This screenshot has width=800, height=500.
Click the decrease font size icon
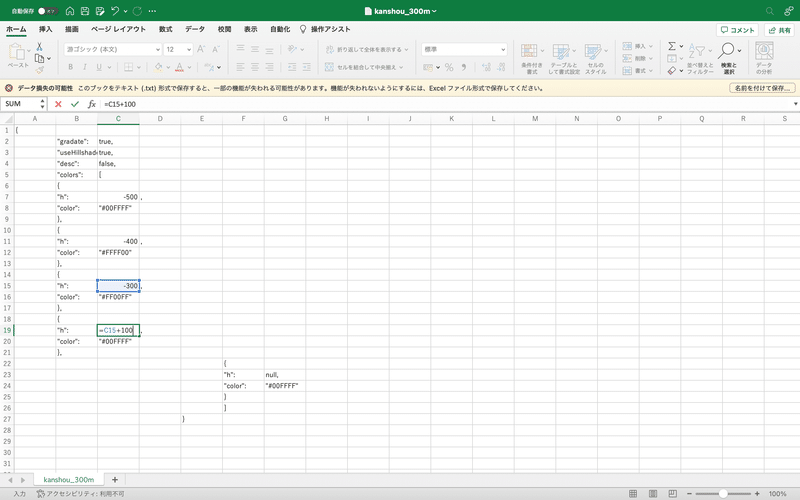pyautogui.click(x=216, y=49)
